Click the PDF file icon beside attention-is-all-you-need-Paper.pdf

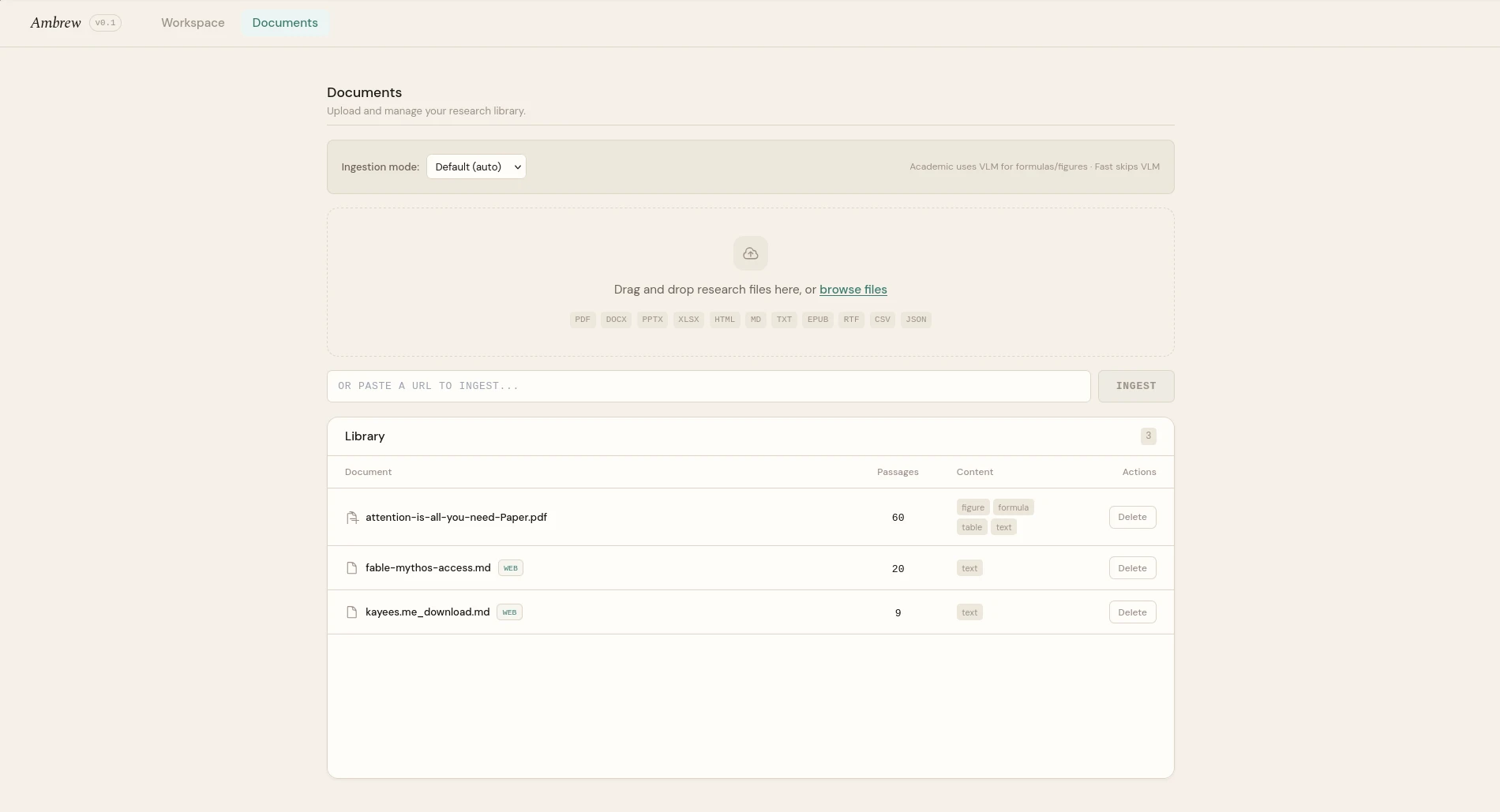coord(352,518)
